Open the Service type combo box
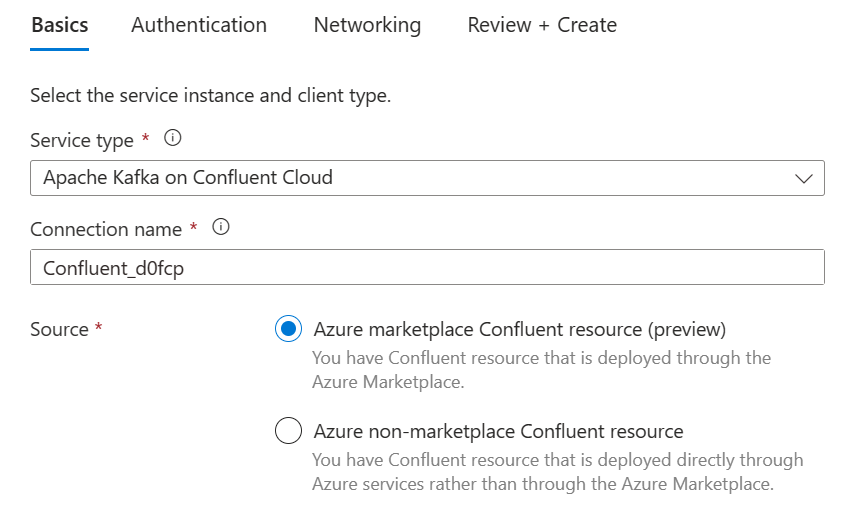854x513 pixels. click(427, 178)
